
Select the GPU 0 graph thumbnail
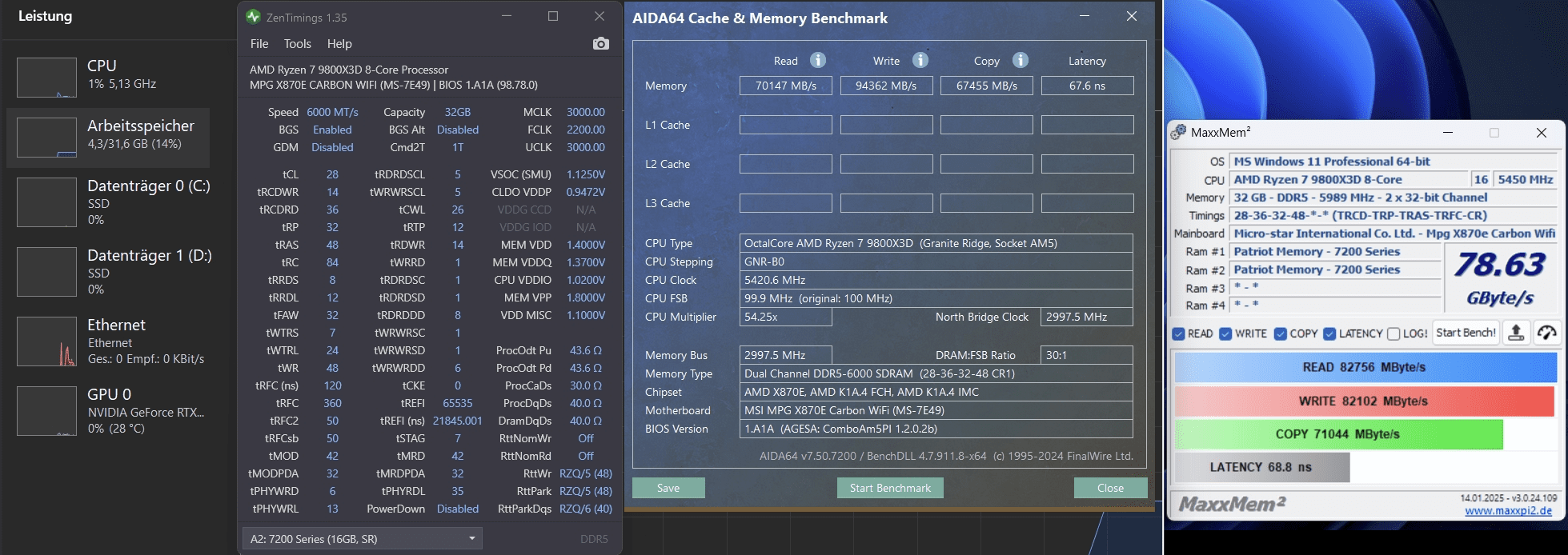click(46, 411)
